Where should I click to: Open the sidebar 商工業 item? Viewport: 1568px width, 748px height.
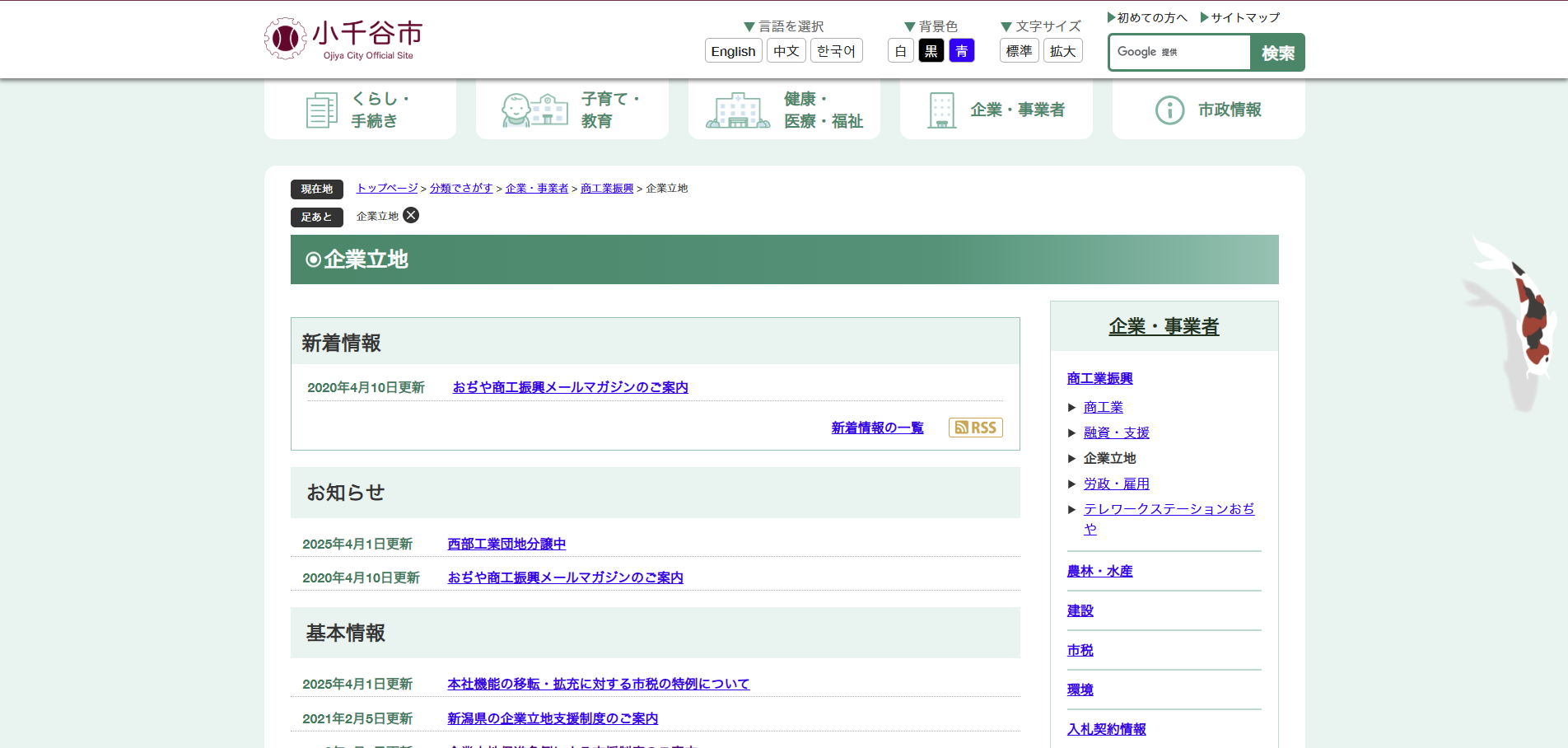point(1104,407)
